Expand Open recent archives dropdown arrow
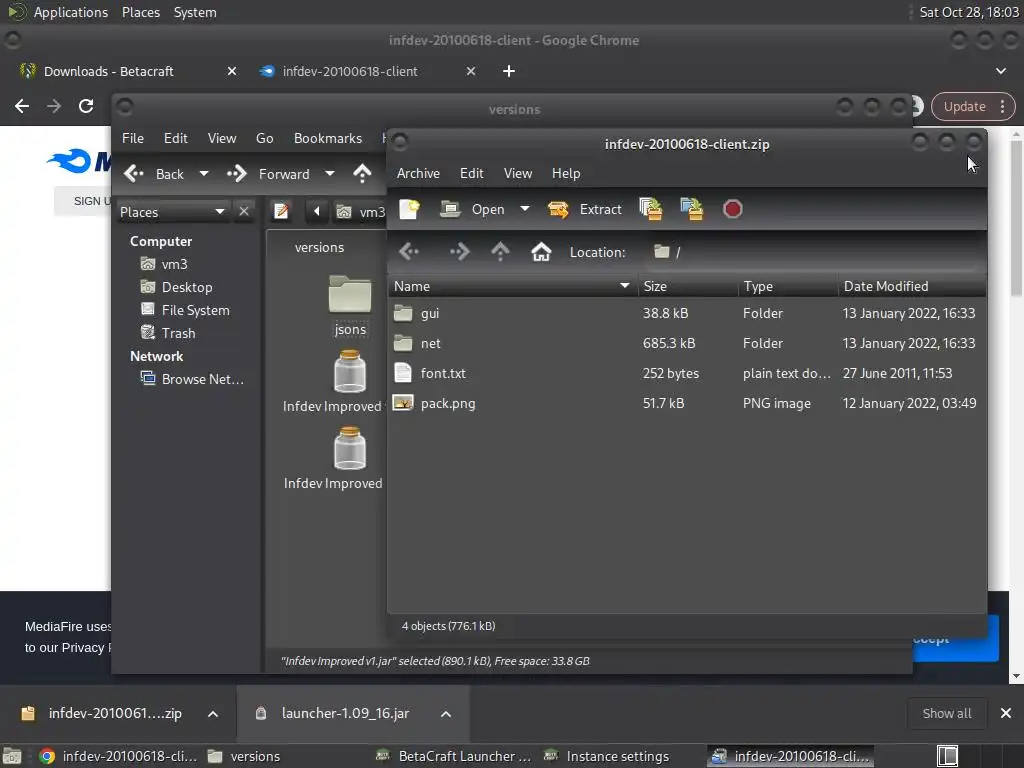This screenshot has width=1024, height=768. tap(524, 209)
